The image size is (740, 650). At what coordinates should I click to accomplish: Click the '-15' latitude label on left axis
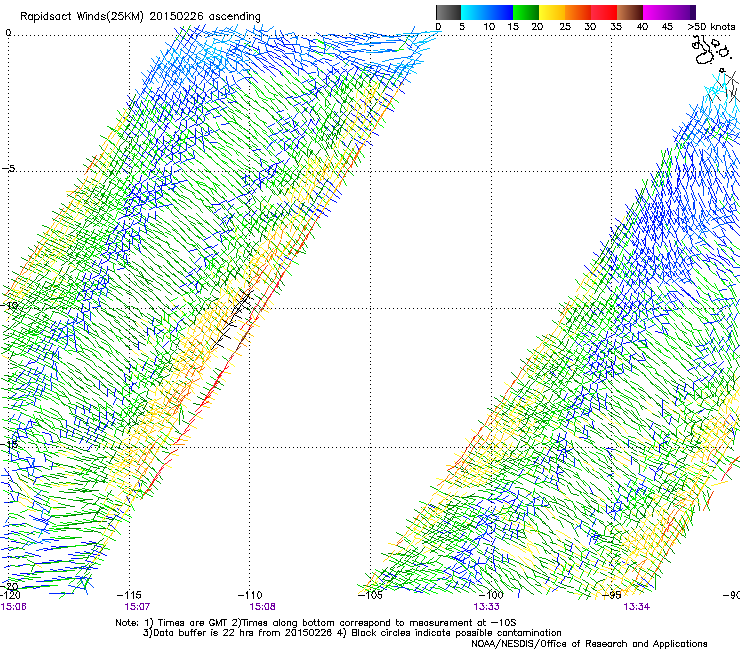pyautogui.click(x=9, y=444)
